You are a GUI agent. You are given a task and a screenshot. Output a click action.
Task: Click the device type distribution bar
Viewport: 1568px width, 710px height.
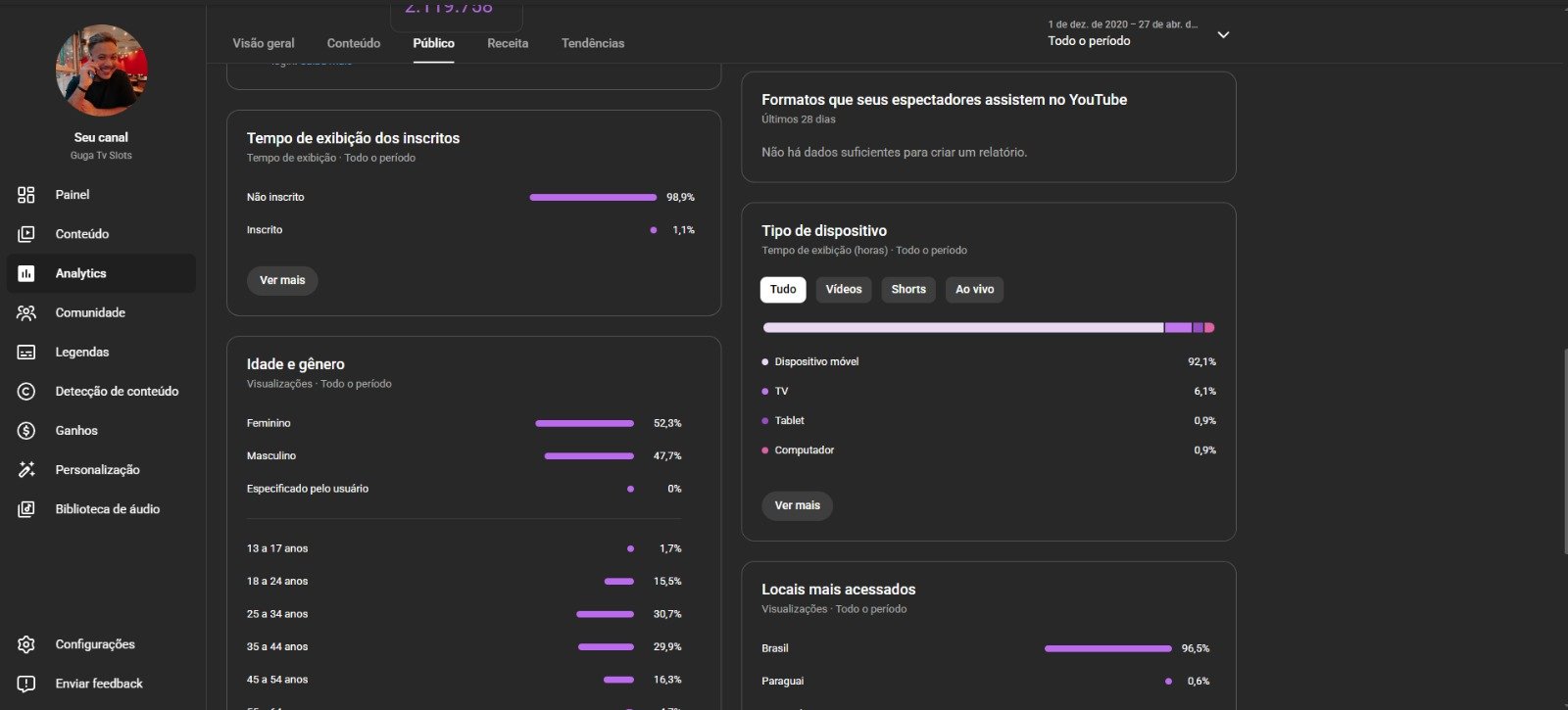pyautogui.click(x=988, y=327)
